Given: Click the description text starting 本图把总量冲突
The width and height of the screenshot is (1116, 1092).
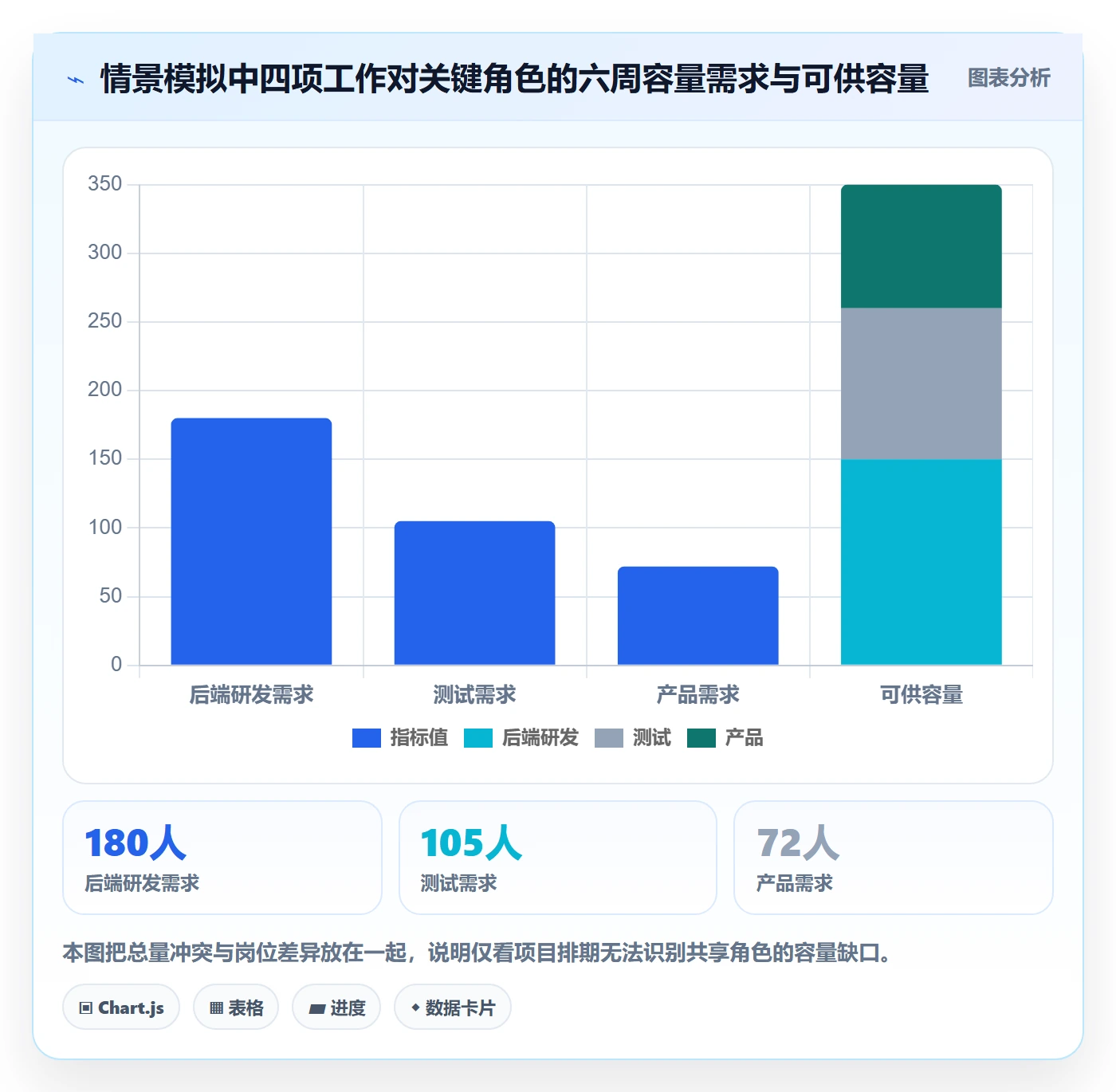Looking at the screenshot, I should (x=477, y=953).
